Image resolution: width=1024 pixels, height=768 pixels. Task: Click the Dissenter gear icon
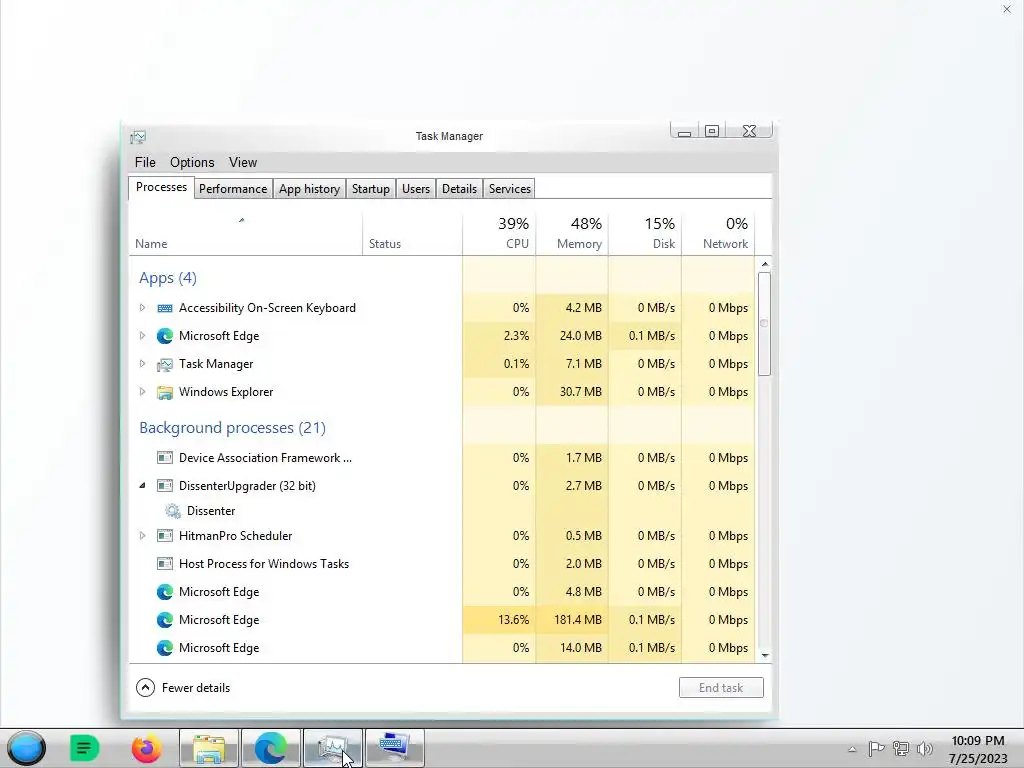172,511
